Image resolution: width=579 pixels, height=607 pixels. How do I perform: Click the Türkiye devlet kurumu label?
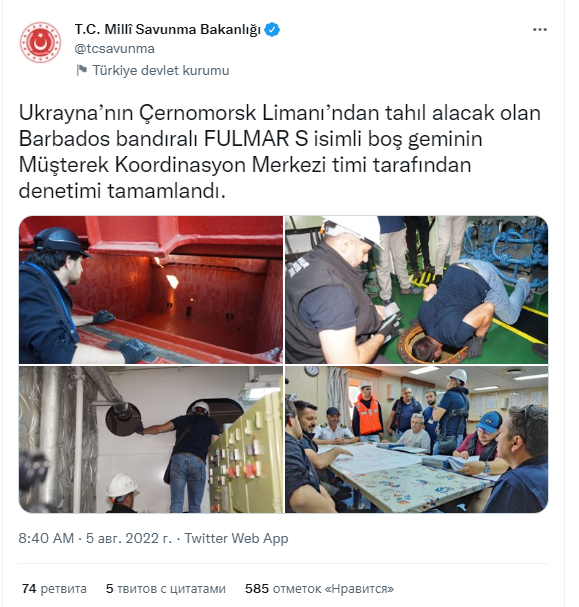coord(161,70)
